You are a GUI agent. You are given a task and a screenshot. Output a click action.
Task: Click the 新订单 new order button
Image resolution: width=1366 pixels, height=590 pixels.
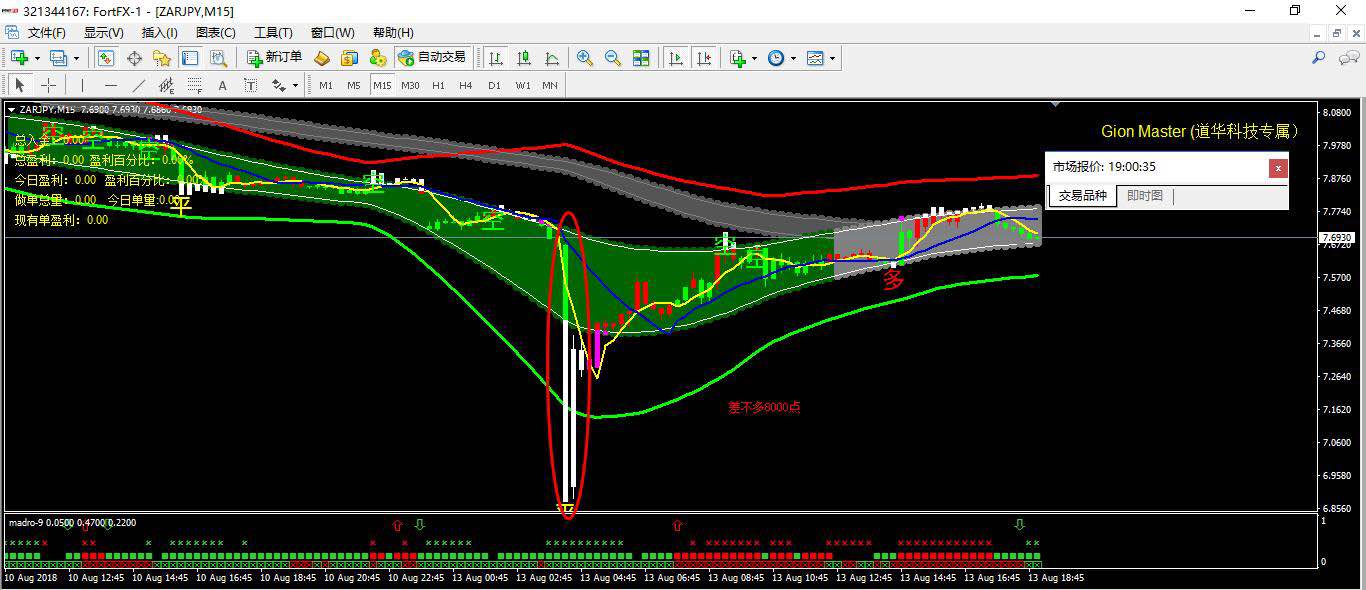[x=275, y=58]
